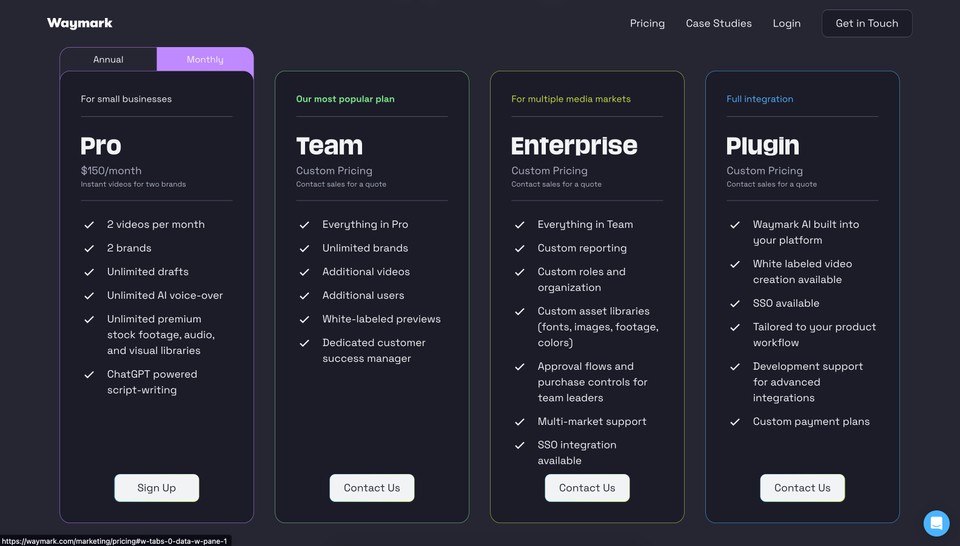Click 'Custom Pricing' under Plugin

pos(765,171)
